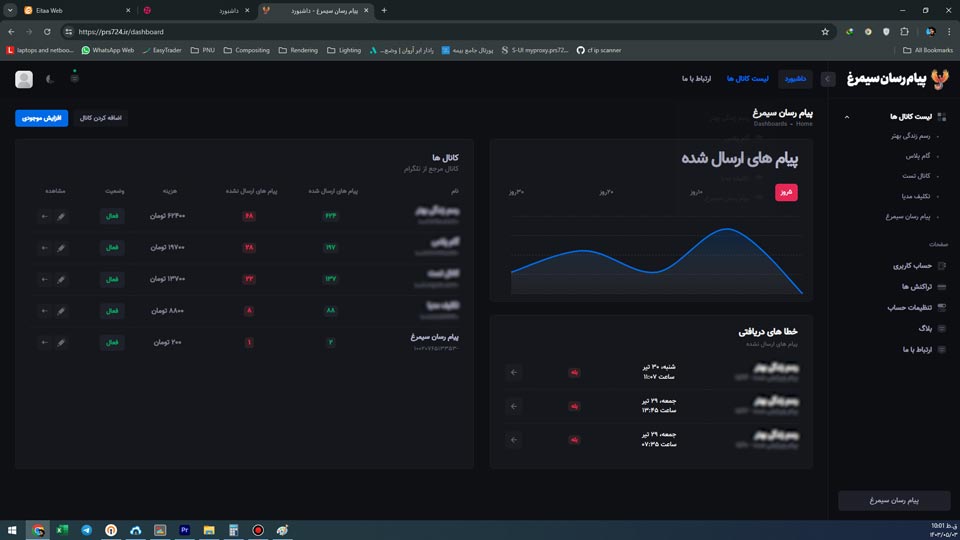Open تراکنش ها (transactions) in sidebar
Image resolution: width=960 pixels, height=540 pixels.
pos(917,287)
